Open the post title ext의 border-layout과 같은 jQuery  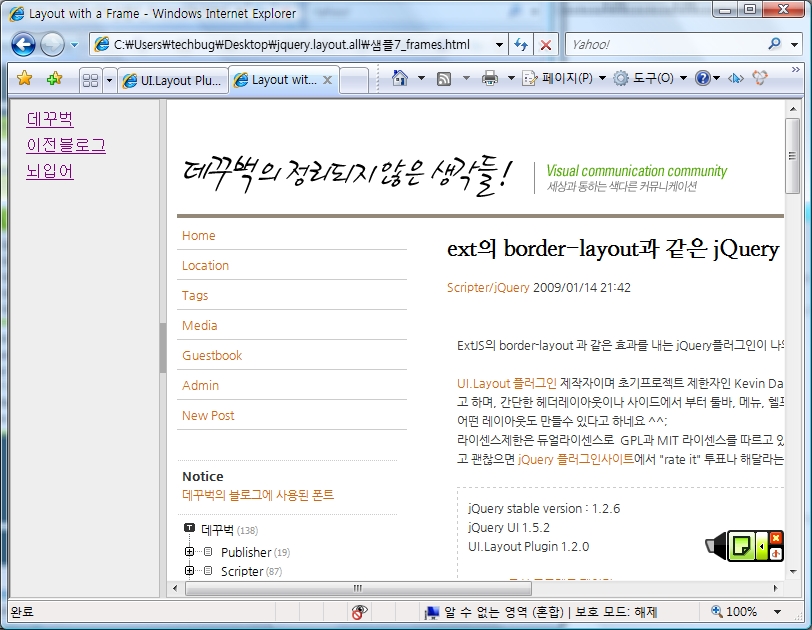[x=613, y=249]
